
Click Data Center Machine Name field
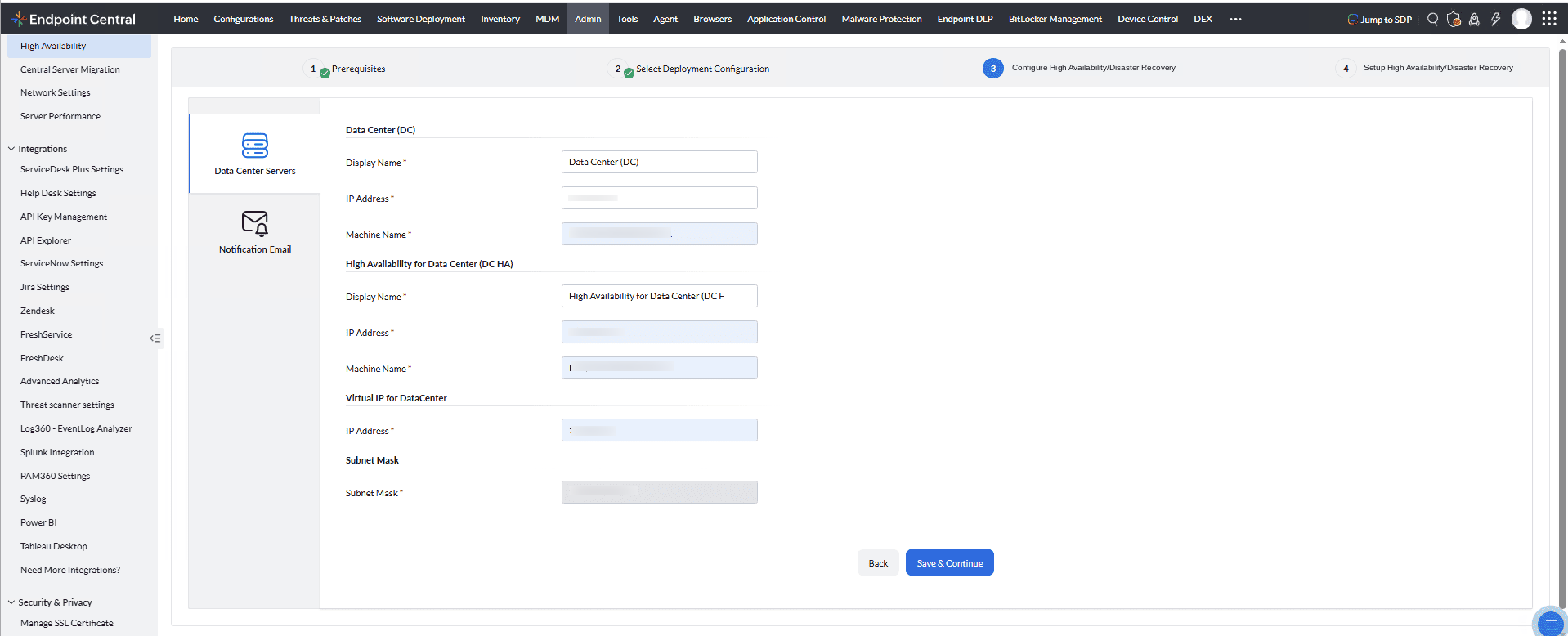[x=659, y=234]
